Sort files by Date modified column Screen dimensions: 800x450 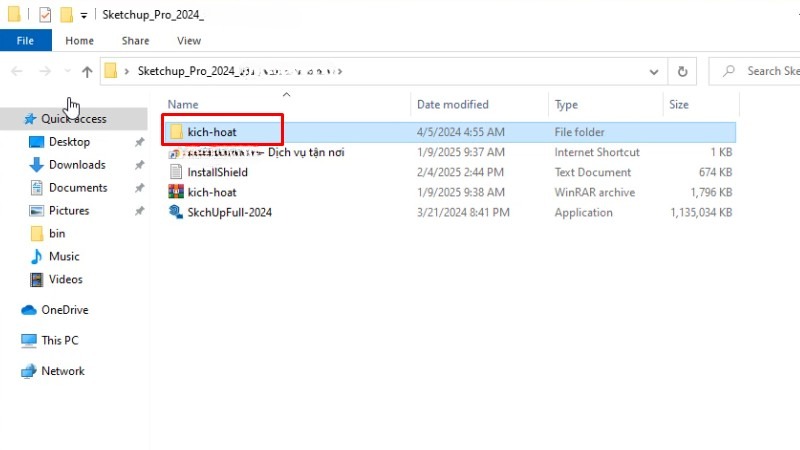452,104
